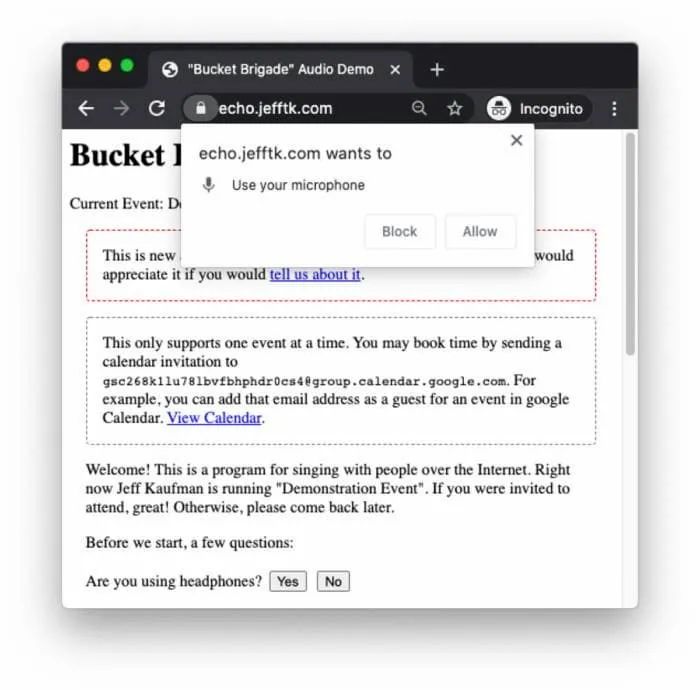Viewport: 700px width, 690px height.
Task: Open the Chrome three-dot menu
Action: [x=614, y=108]
